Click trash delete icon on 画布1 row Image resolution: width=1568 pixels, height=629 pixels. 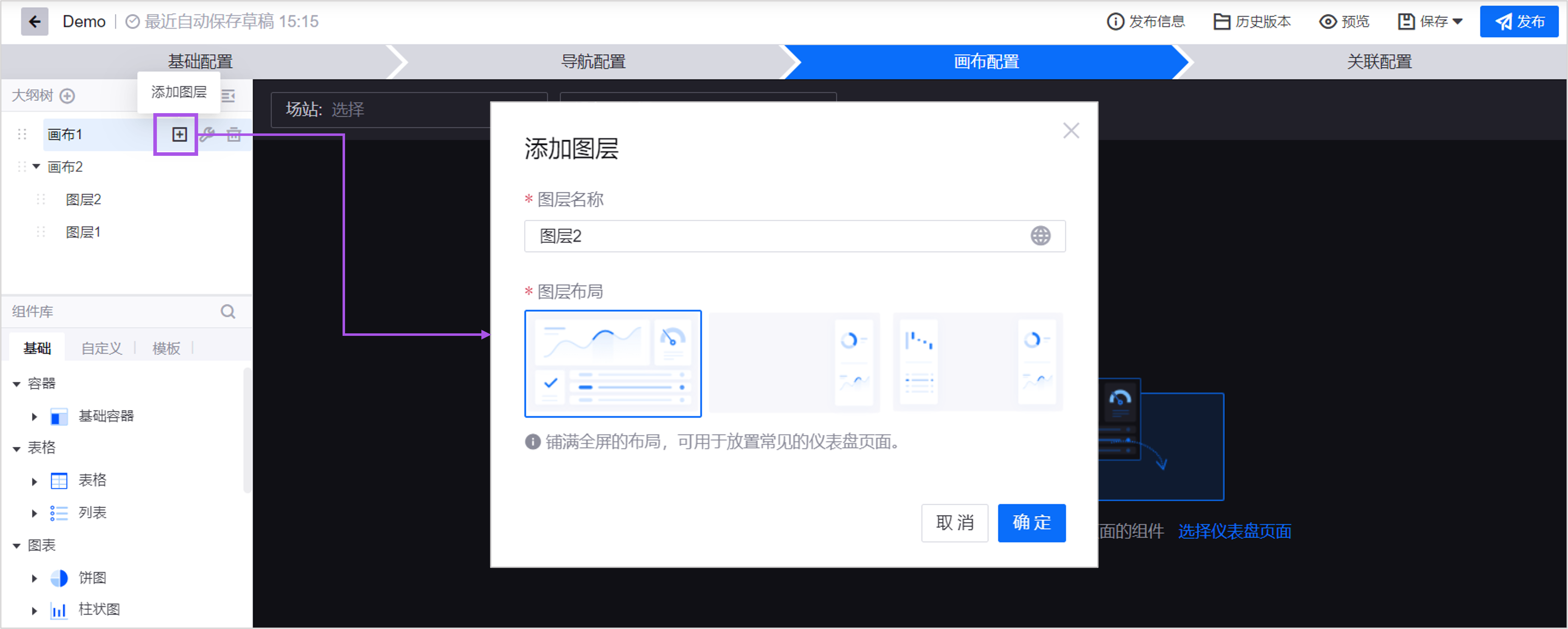click(234, 134)
